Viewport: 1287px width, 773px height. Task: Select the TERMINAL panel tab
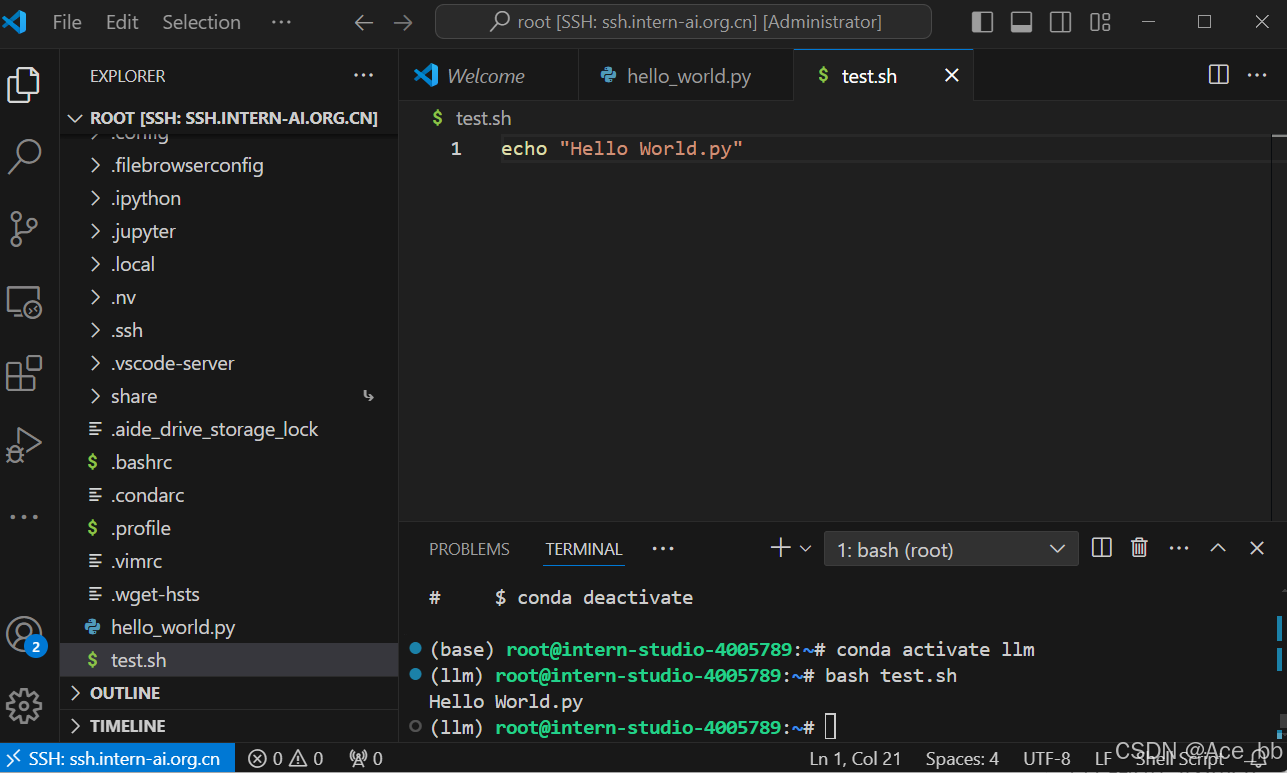(x=584, y=549)
